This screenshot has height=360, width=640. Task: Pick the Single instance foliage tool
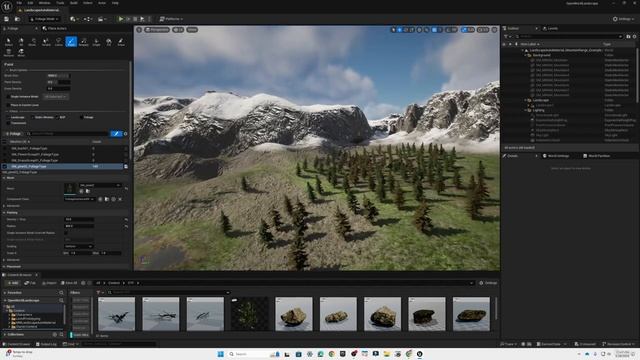click(x=96, y=42)
